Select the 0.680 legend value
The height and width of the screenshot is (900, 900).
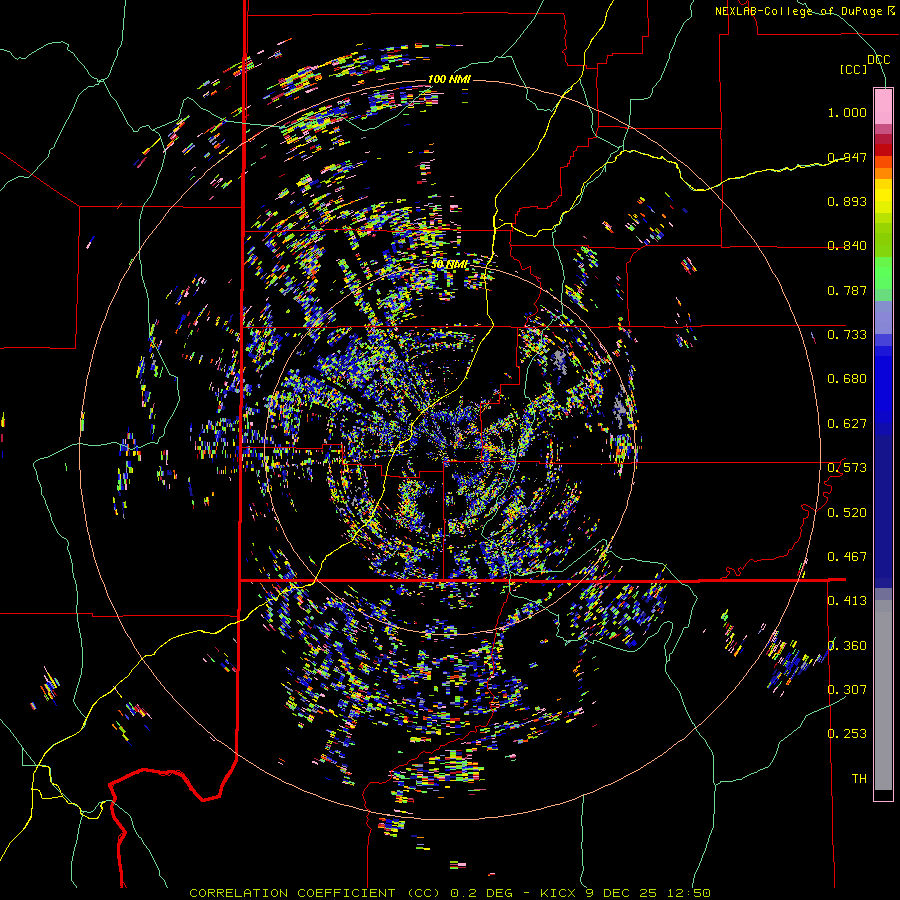tap(847, 379)
